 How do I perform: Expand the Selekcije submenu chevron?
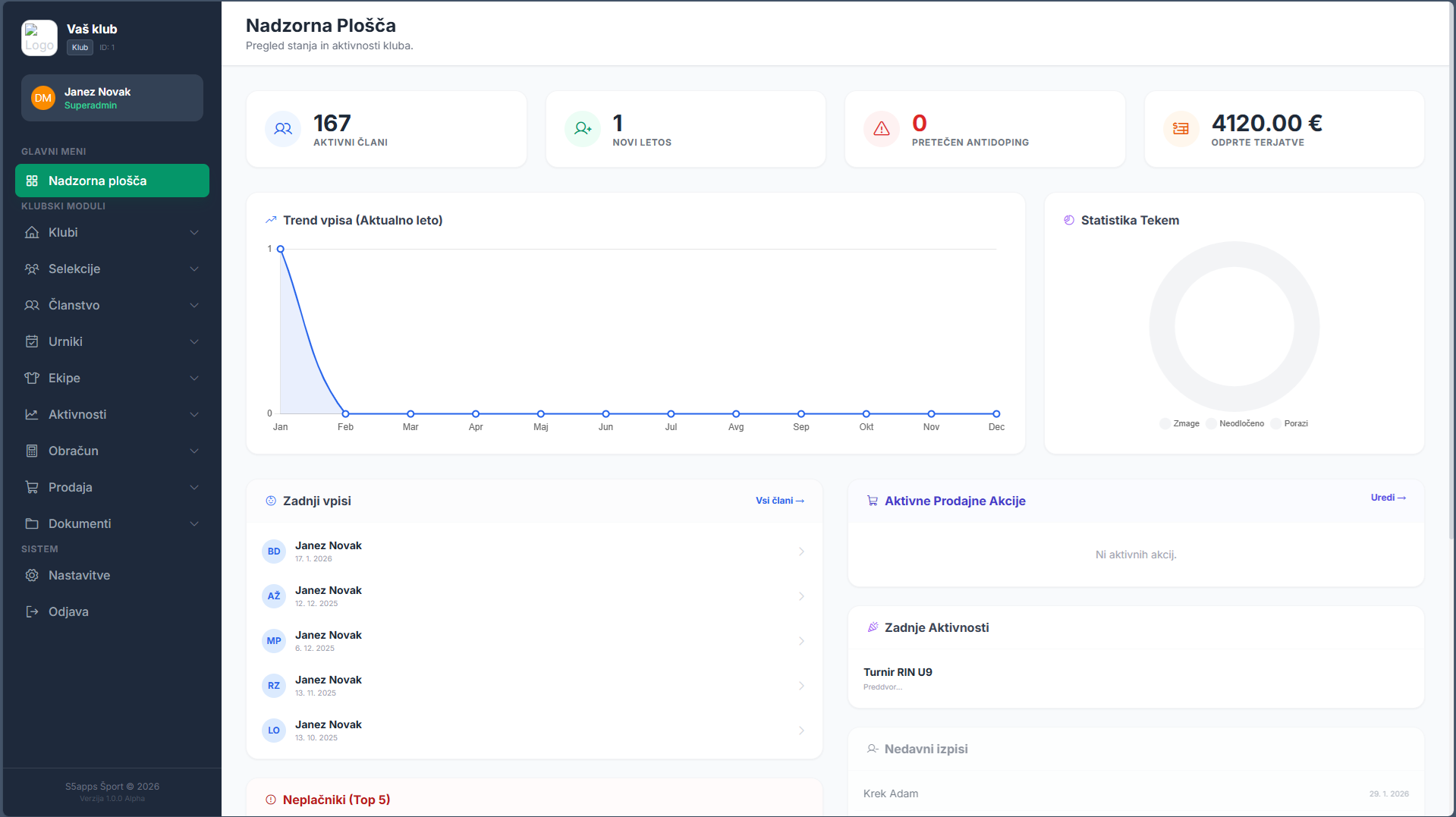(x=194, y=269)
